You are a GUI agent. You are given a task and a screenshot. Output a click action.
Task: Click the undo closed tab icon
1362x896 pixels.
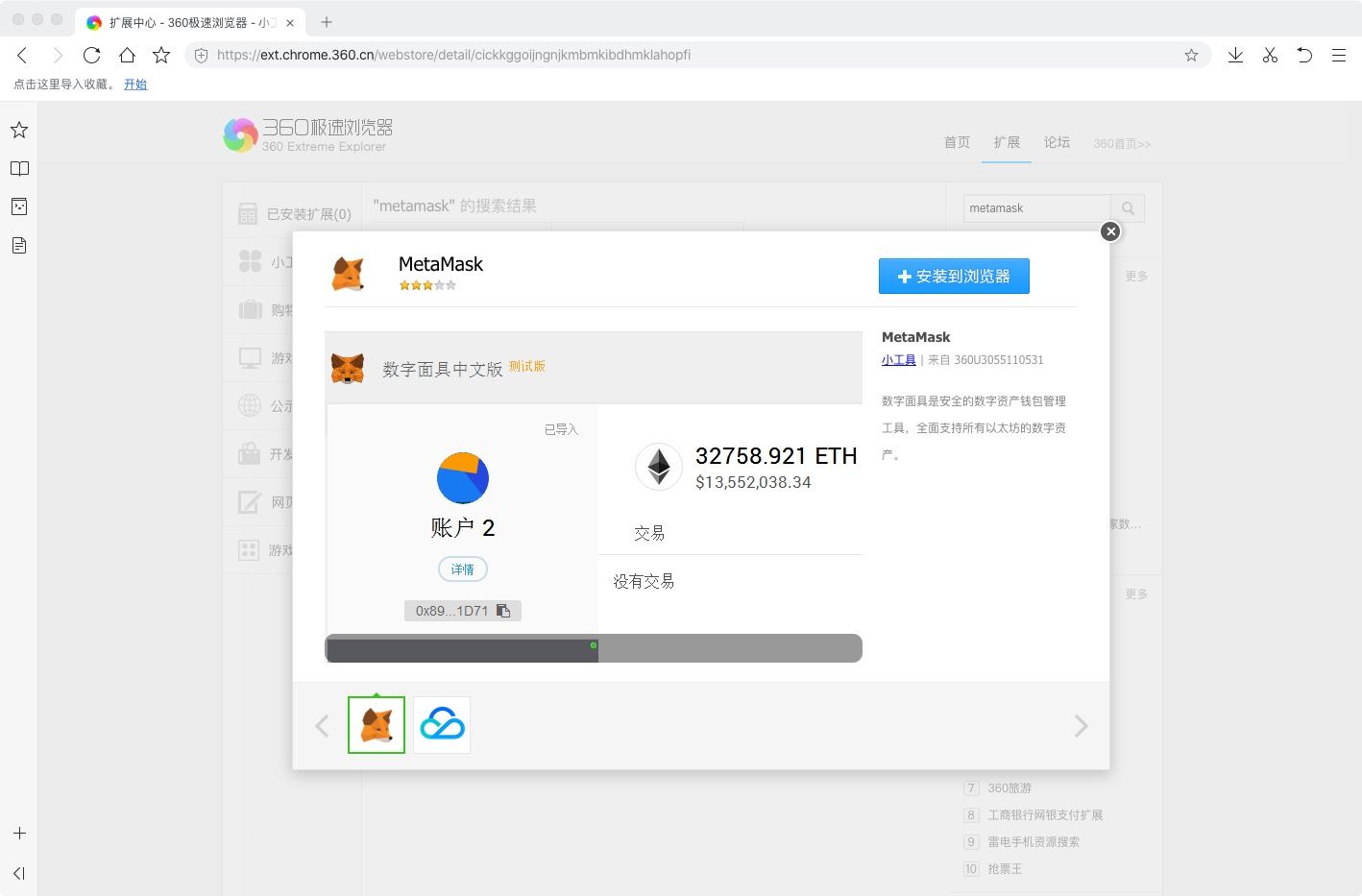point(1304,55)
